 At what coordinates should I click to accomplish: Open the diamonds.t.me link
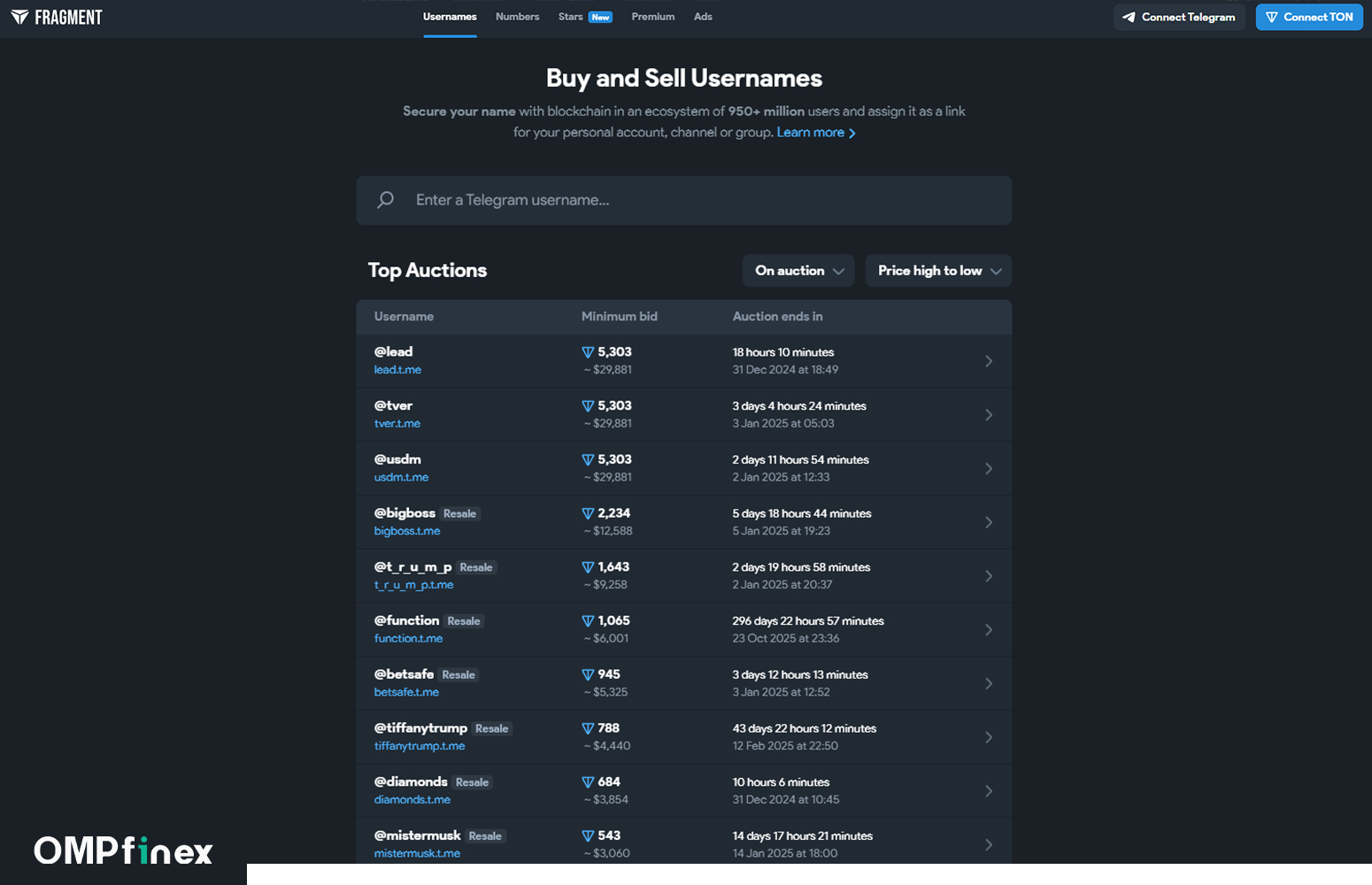(x=412, y=800)
